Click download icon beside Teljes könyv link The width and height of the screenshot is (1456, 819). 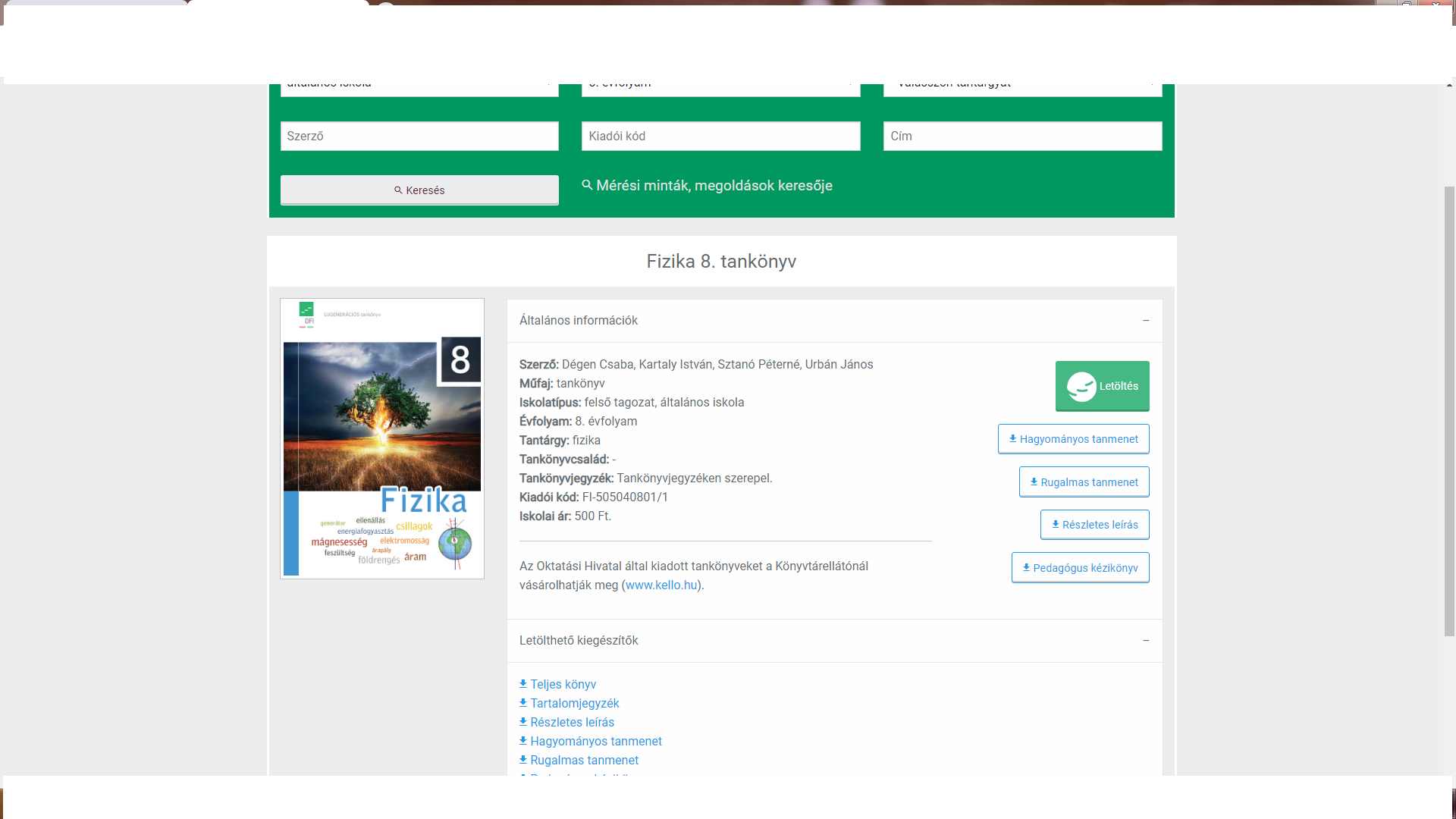(x=523, y=684)
